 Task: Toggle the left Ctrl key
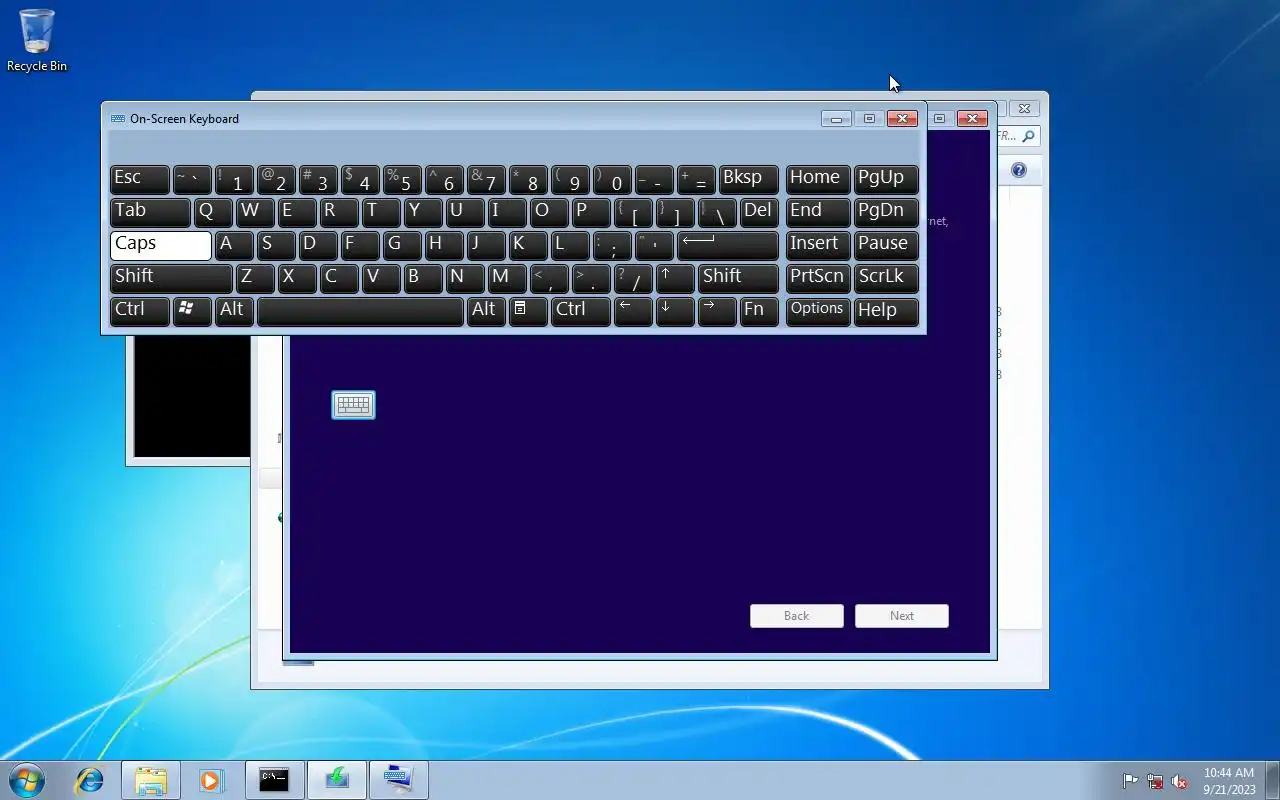[x=139, y=311]
